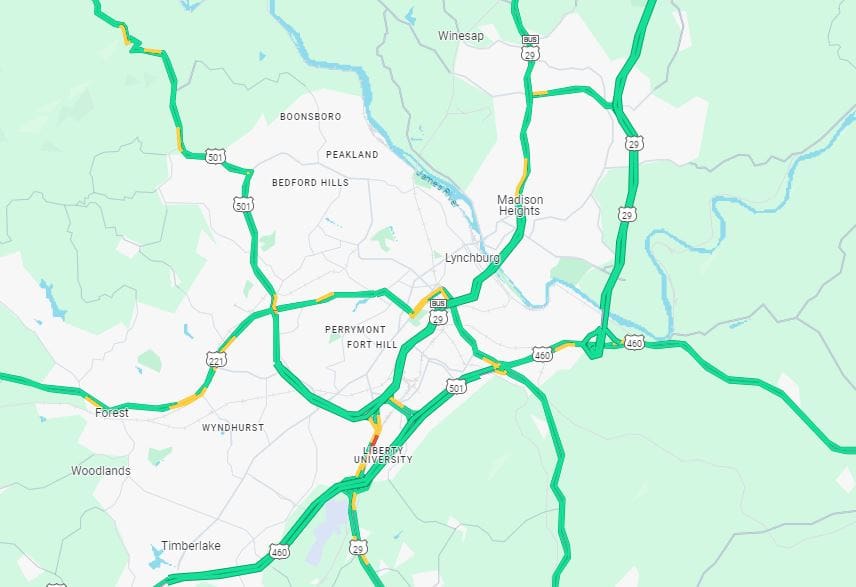This screenshot has height=587, width=856.
Task: Click the Winesap place label
Action: click(x=461, y=35)
